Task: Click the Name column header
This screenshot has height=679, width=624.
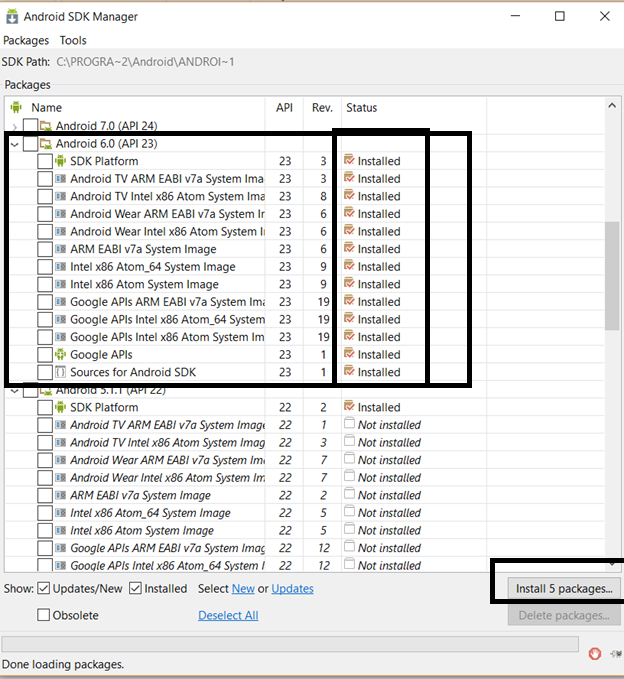Action: [x=46, y=107]
